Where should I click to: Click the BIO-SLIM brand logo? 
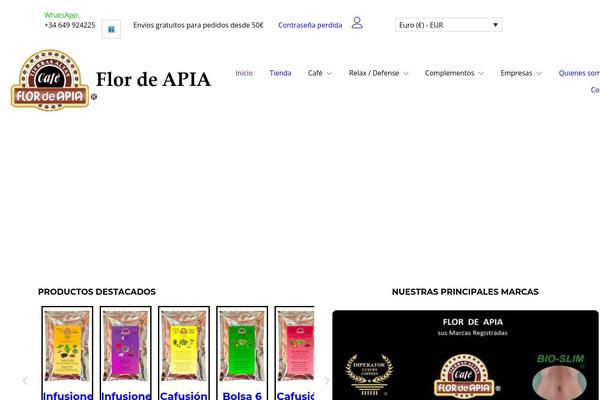click(560, 377)
